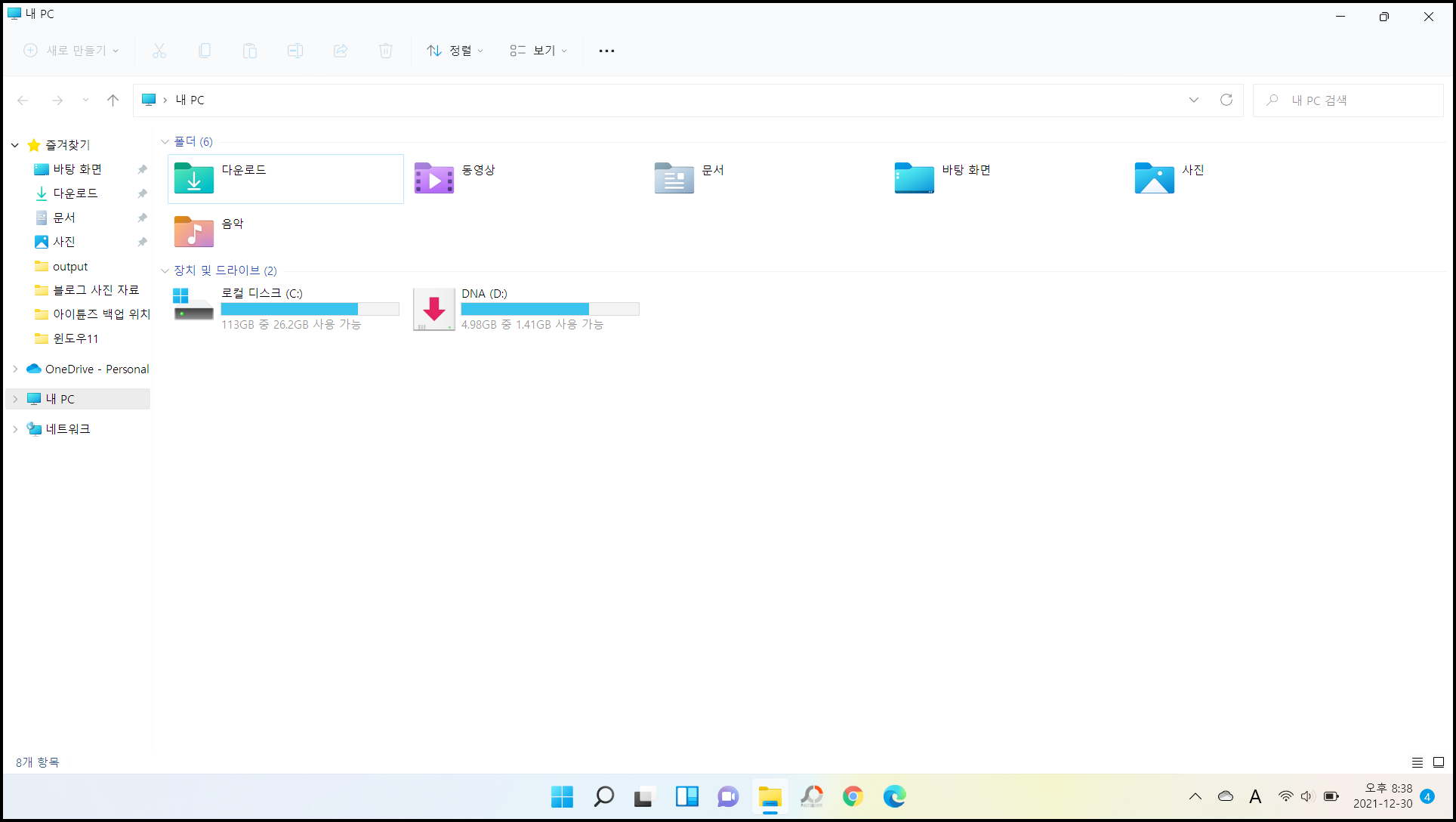Viewport: 1456px width, 822px height.
Task: Open 블로그 사진 자료 folder in sidebar
Action: (x=96, y=290)
